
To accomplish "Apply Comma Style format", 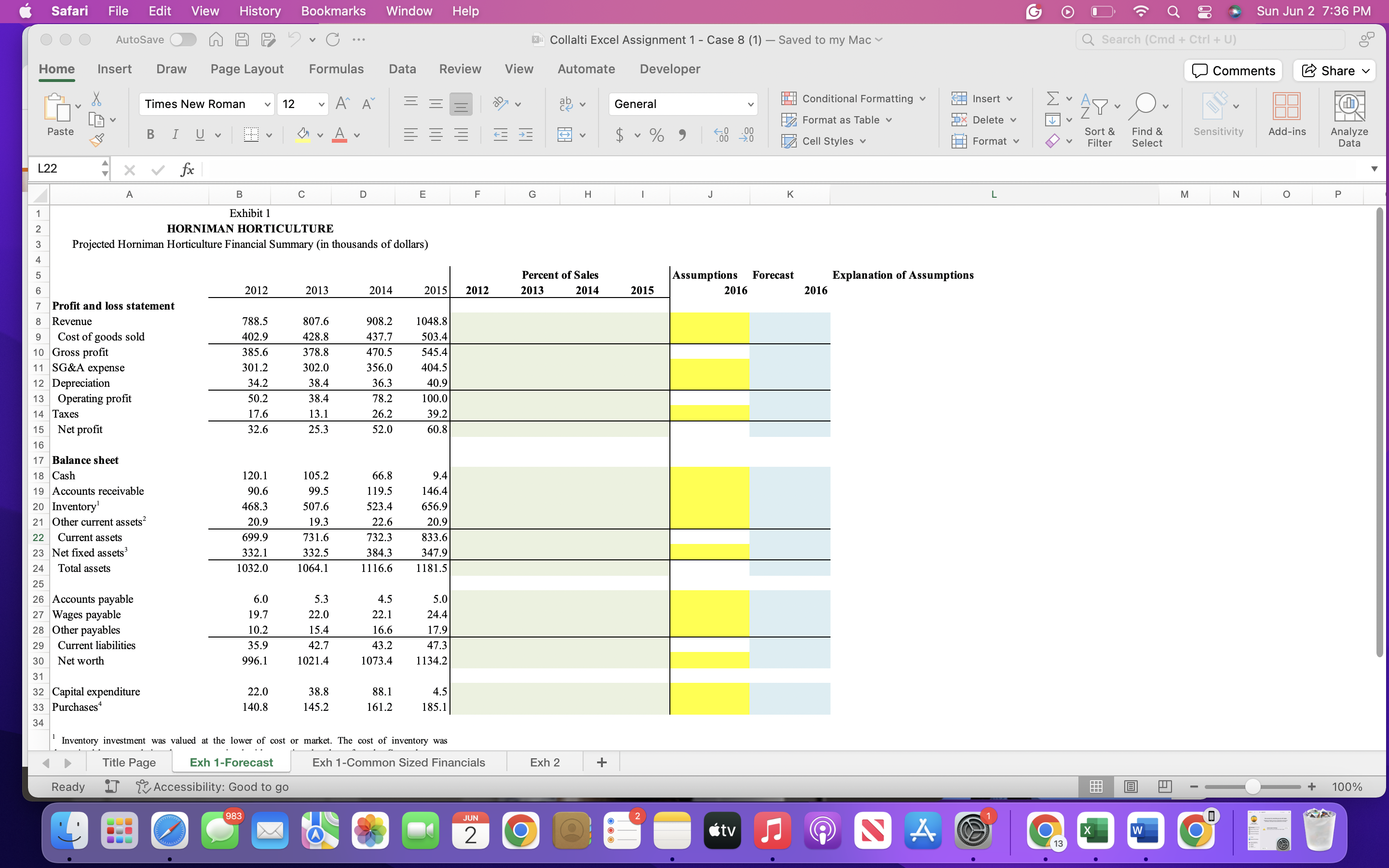I will coord(682,135).
